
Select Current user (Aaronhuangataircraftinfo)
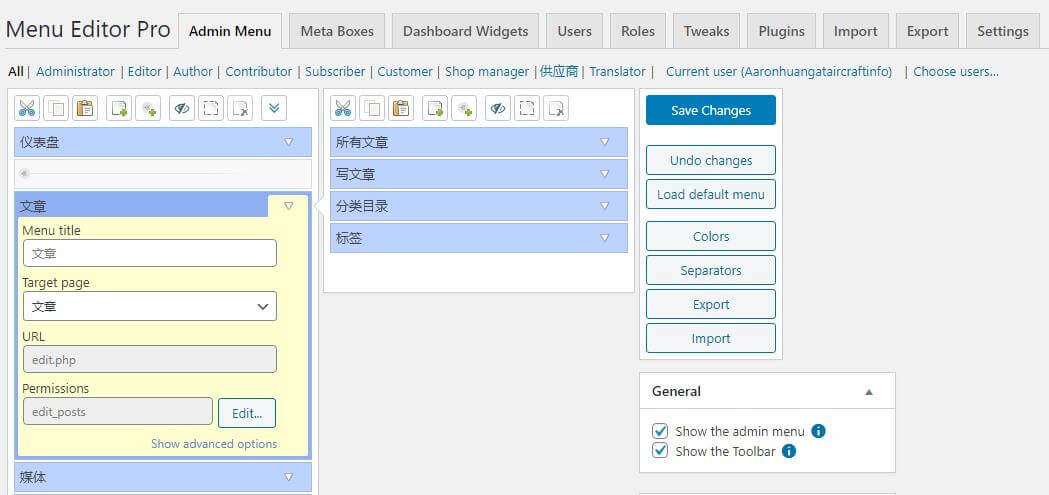click(x=779, y=72)
